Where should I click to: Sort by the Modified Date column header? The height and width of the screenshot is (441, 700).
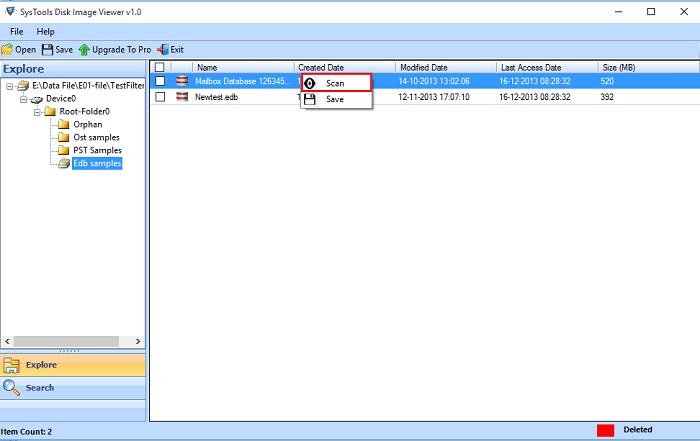(x=446, y=67)
